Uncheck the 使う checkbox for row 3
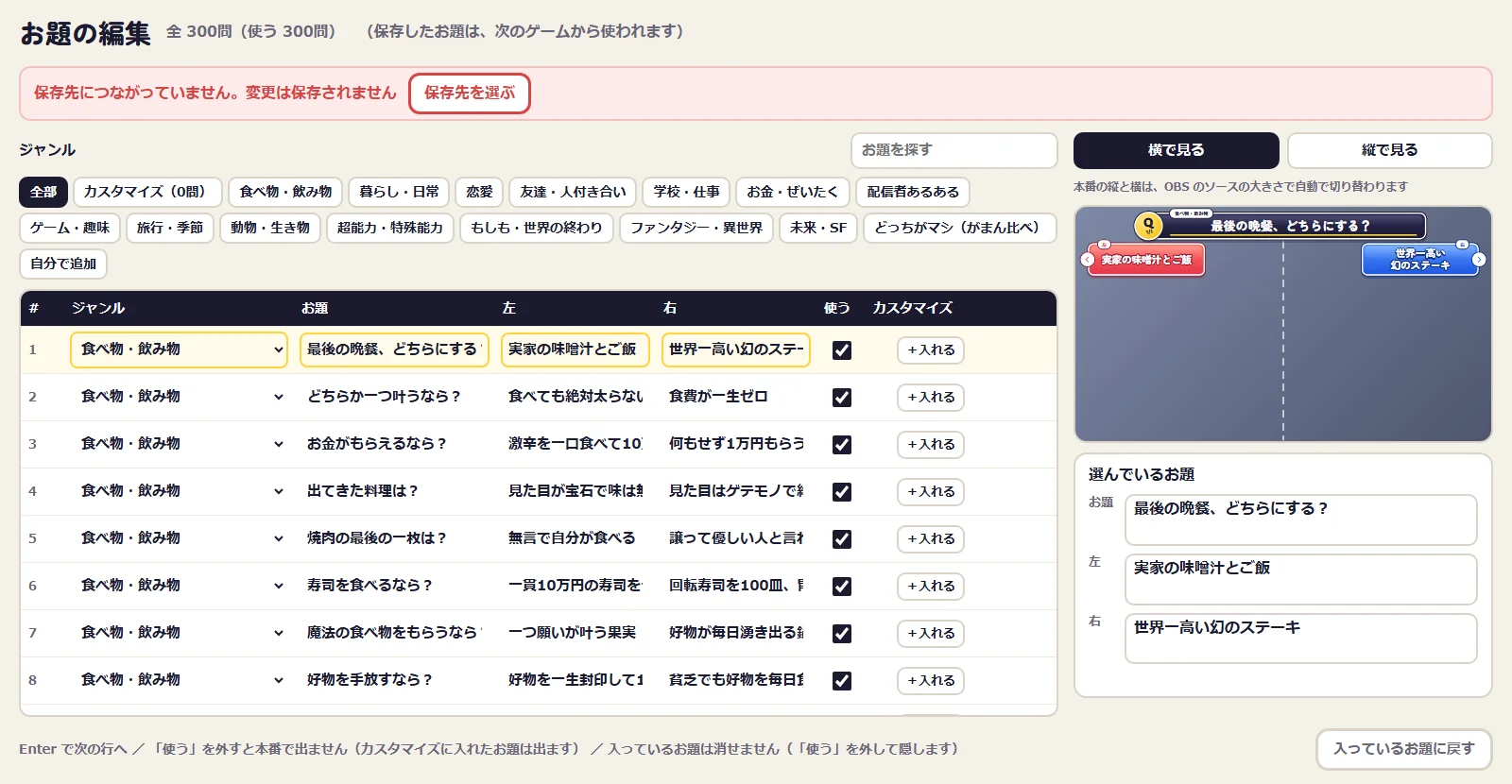Image resolution: width=1512 pixels, height=784 pixels. (841, 445)
